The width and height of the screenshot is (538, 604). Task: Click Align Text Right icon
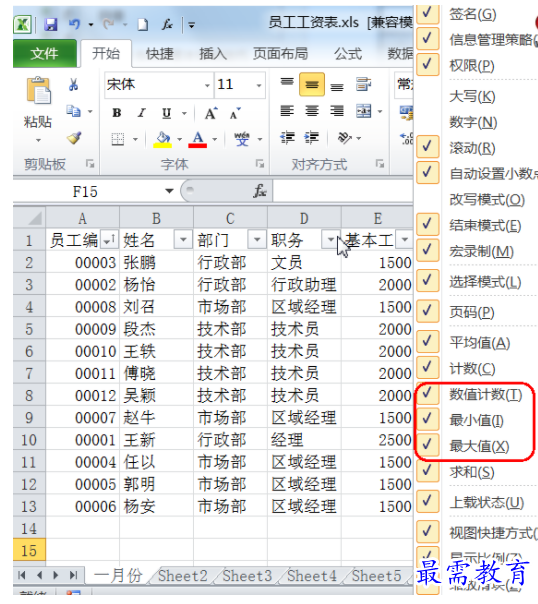tap(337, 111)
